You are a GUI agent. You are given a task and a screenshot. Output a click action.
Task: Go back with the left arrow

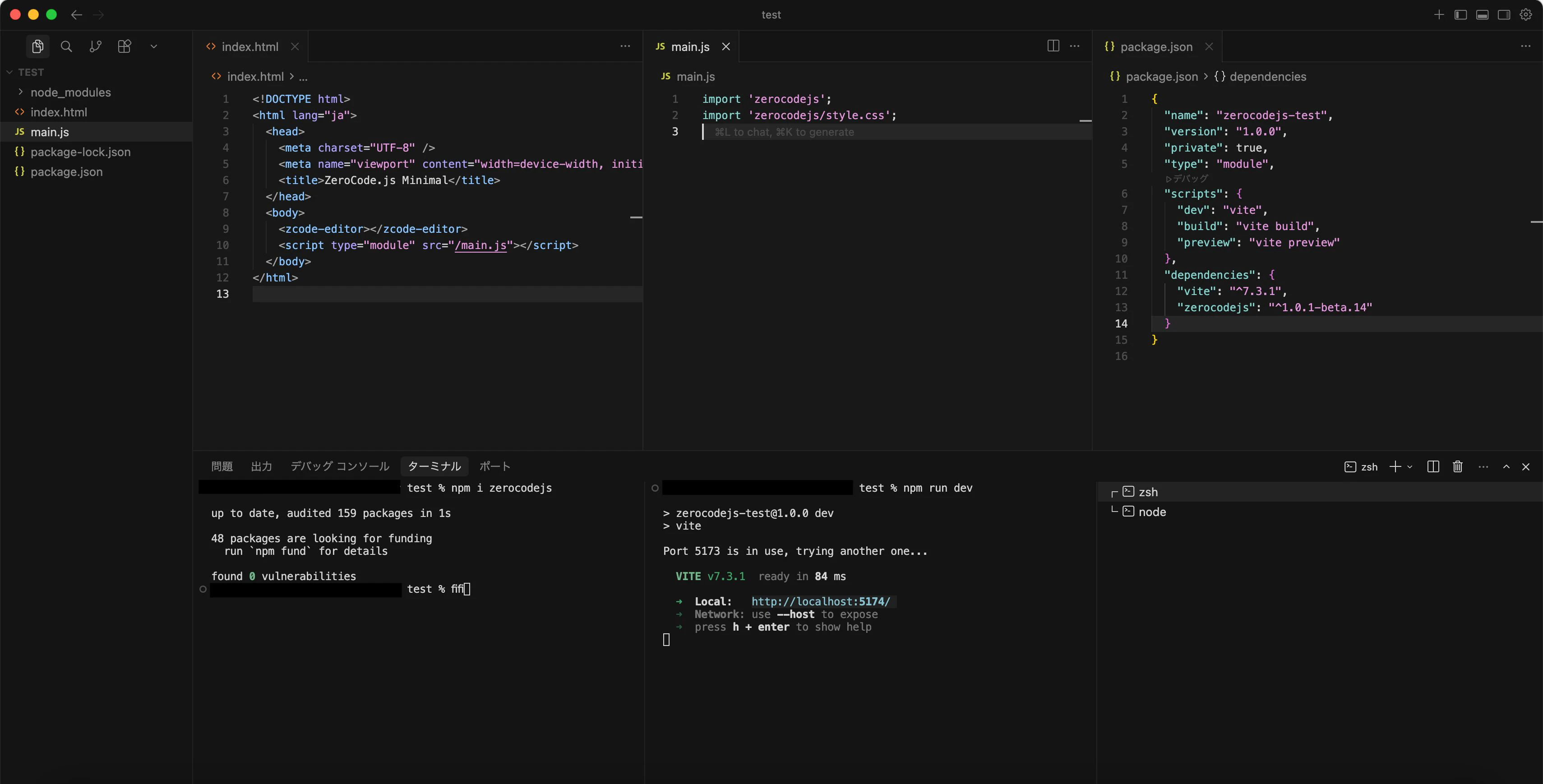click(77, 14)
